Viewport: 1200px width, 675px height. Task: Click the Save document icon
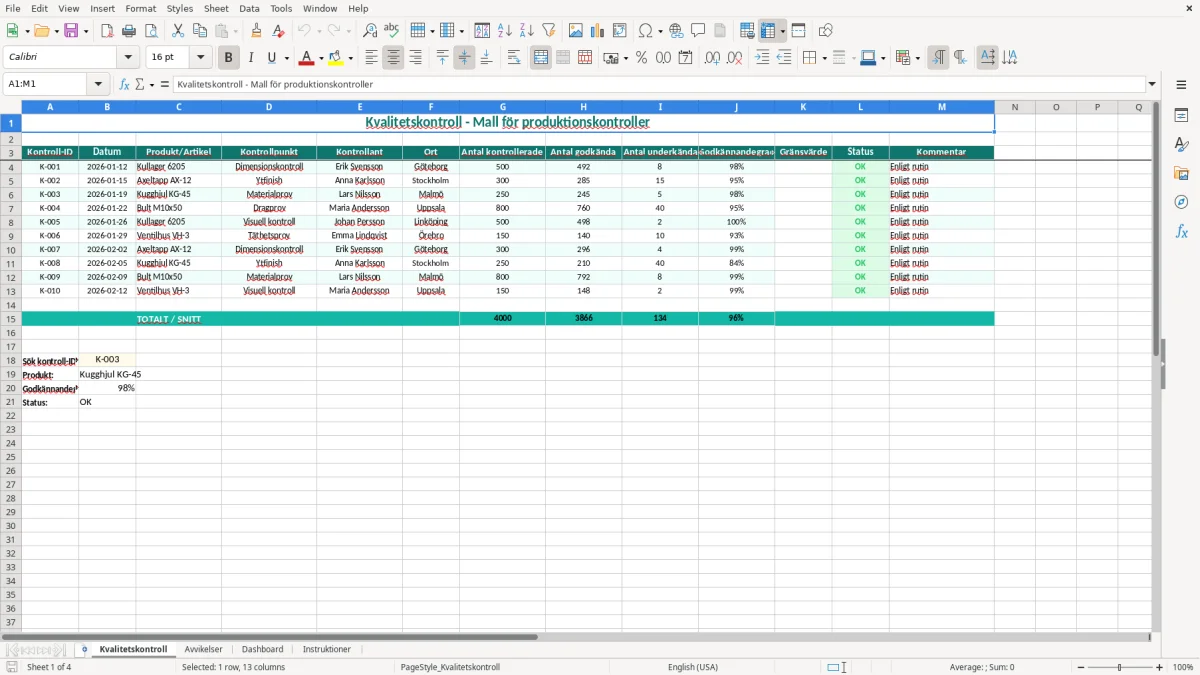click(x=71, y=31)
